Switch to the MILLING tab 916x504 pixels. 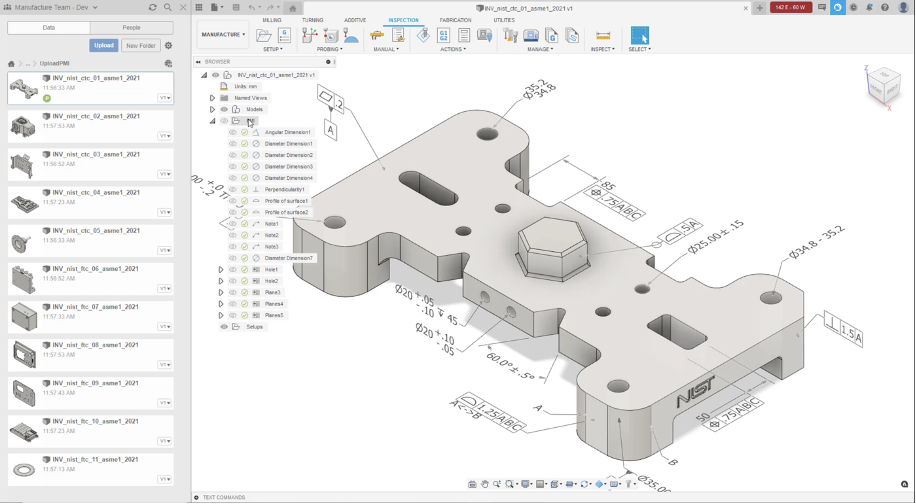tap(271, 20)
